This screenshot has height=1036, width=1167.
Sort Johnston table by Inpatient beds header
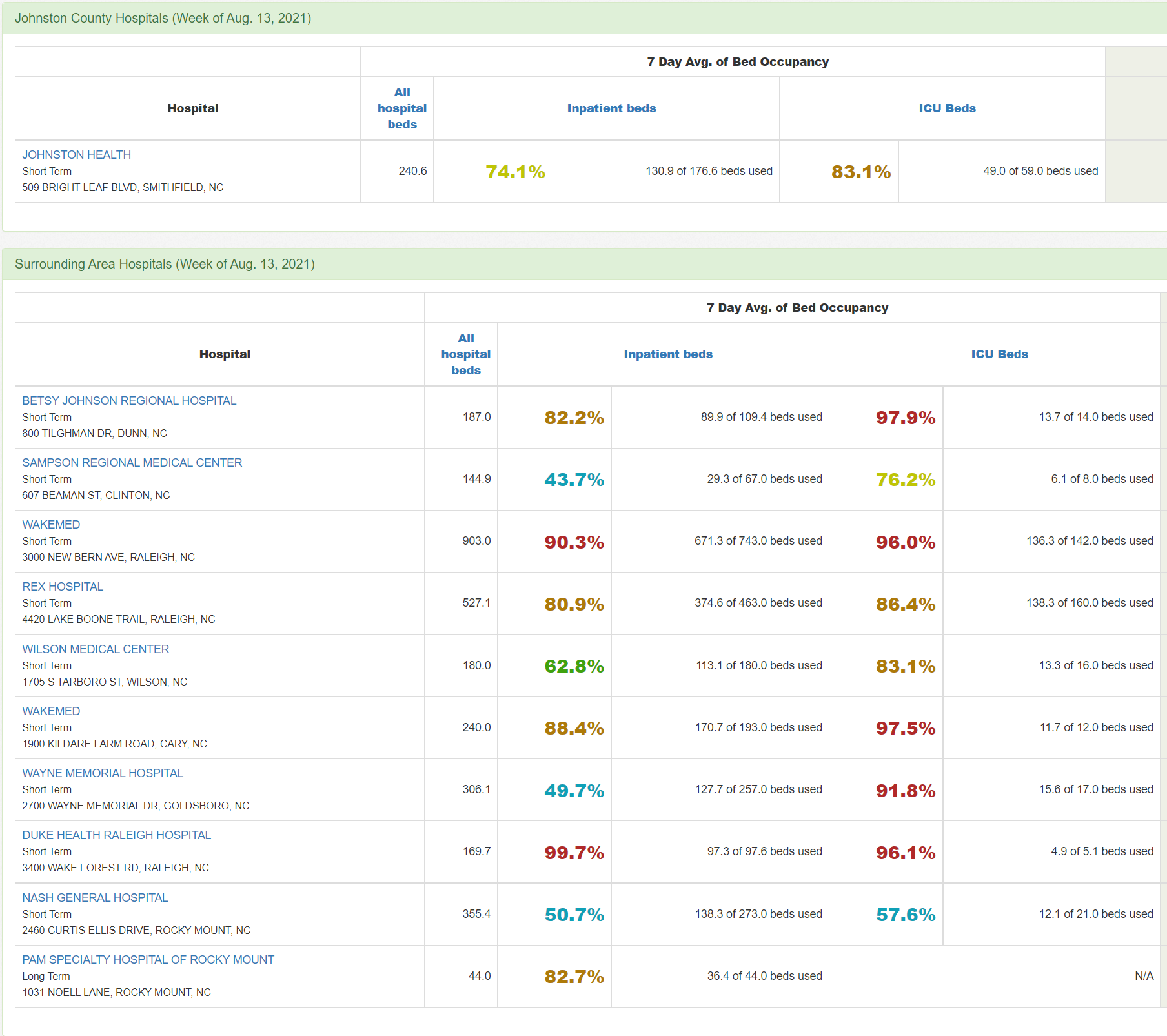pyautogui.click(x=611, y=108)
